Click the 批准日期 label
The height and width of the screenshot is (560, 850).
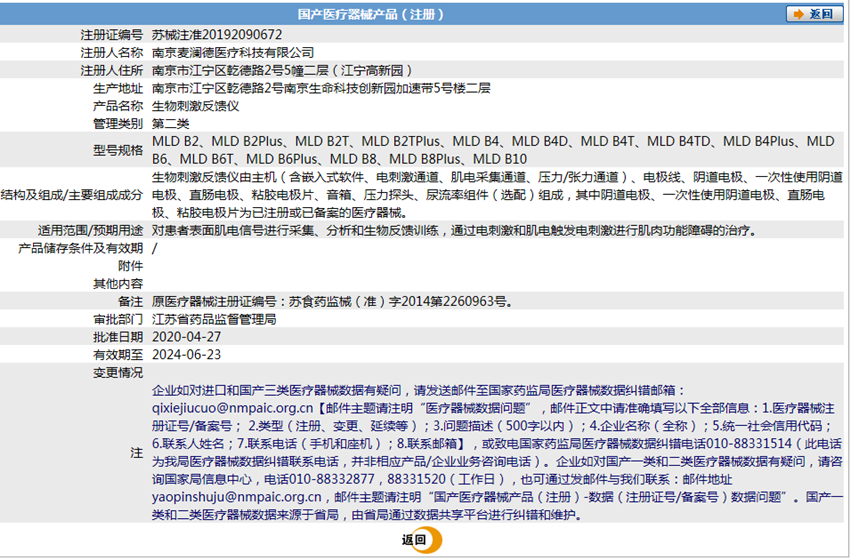point(118,337)
